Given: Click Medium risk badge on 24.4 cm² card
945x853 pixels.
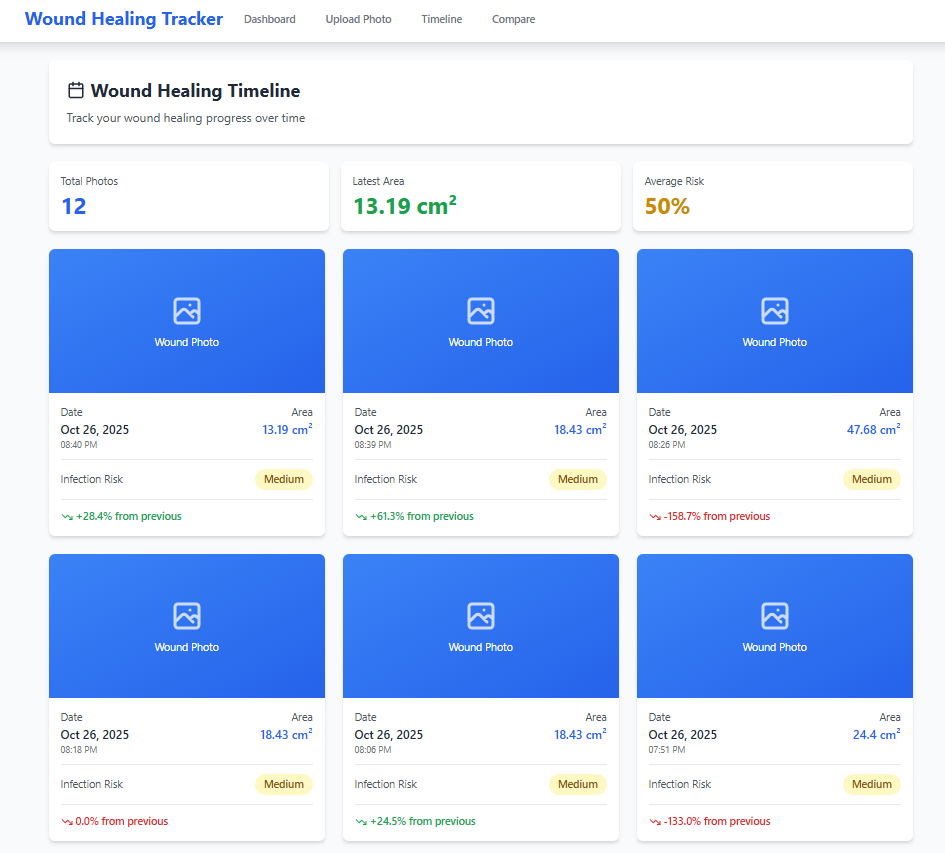Looking at the screenshot, I should (871, 784).
